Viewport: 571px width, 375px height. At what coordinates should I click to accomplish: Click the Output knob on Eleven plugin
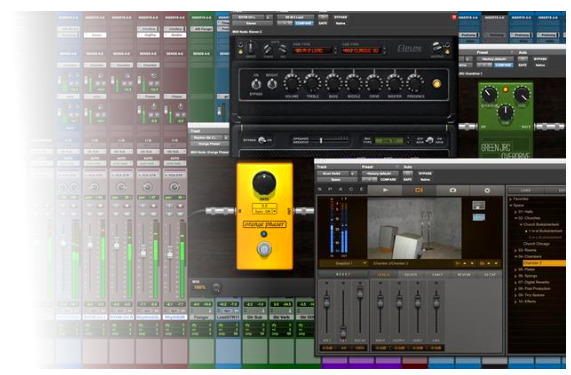click(x=437, y=48)
